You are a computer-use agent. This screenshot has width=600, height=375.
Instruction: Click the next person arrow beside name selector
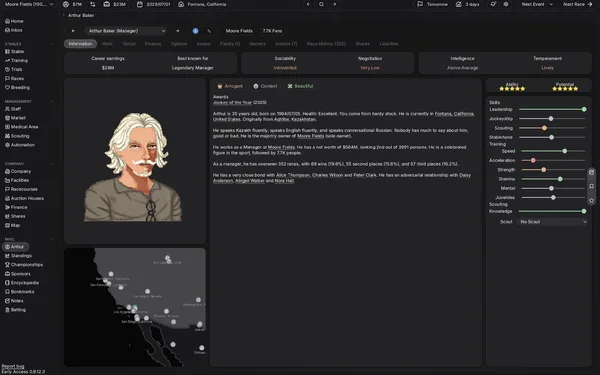(x=178, y=31)
